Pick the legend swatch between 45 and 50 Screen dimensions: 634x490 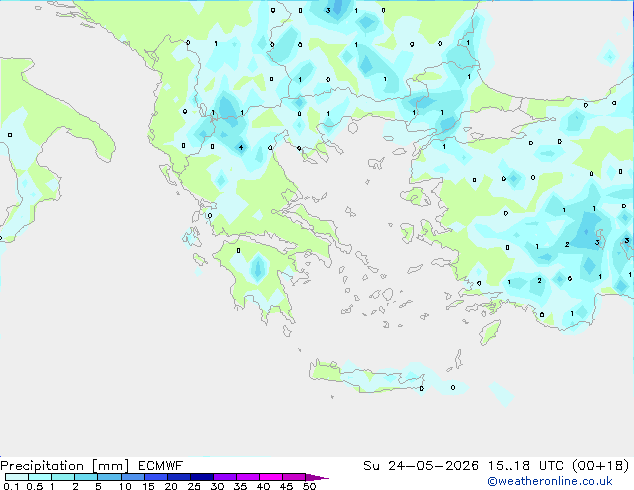294,477
